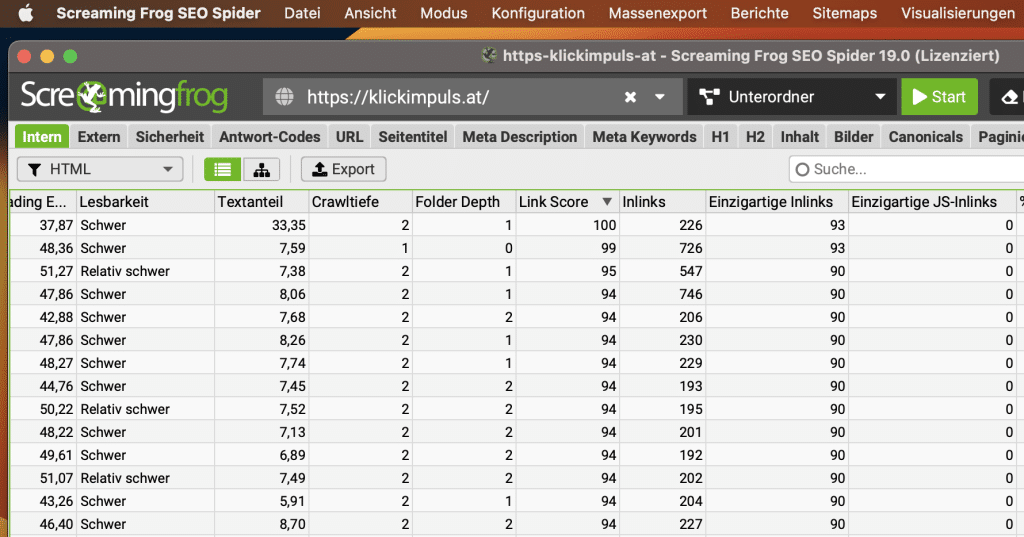Open the Sitemaps menu
The image size is (1024, 537).
(844, 13)
